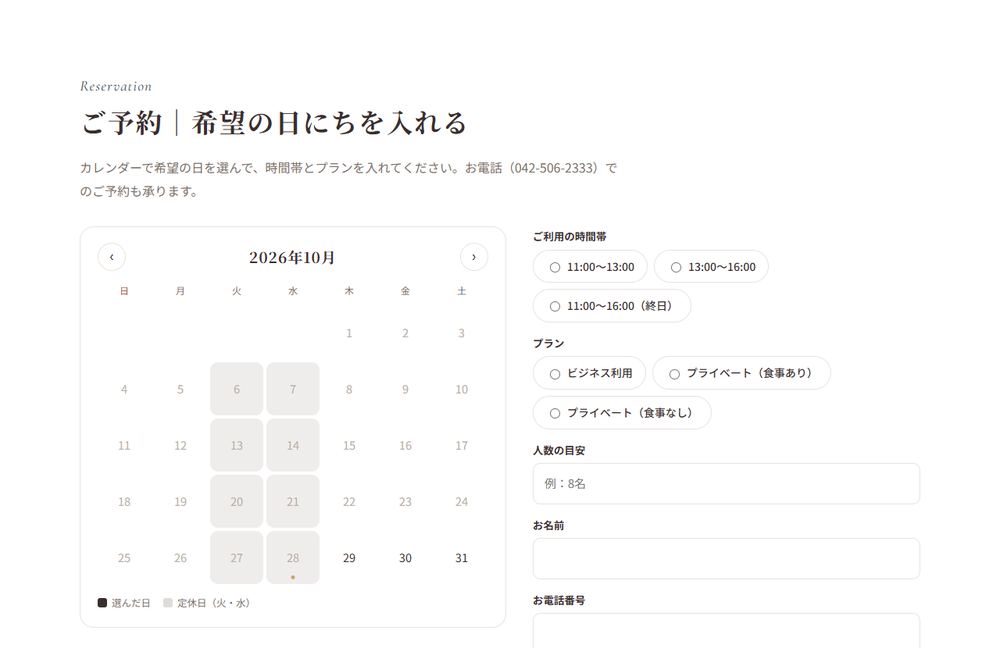Viewport: 1000px width, 648px height.
Task: Click the 水 weekday header
Action: click(293, 291)
